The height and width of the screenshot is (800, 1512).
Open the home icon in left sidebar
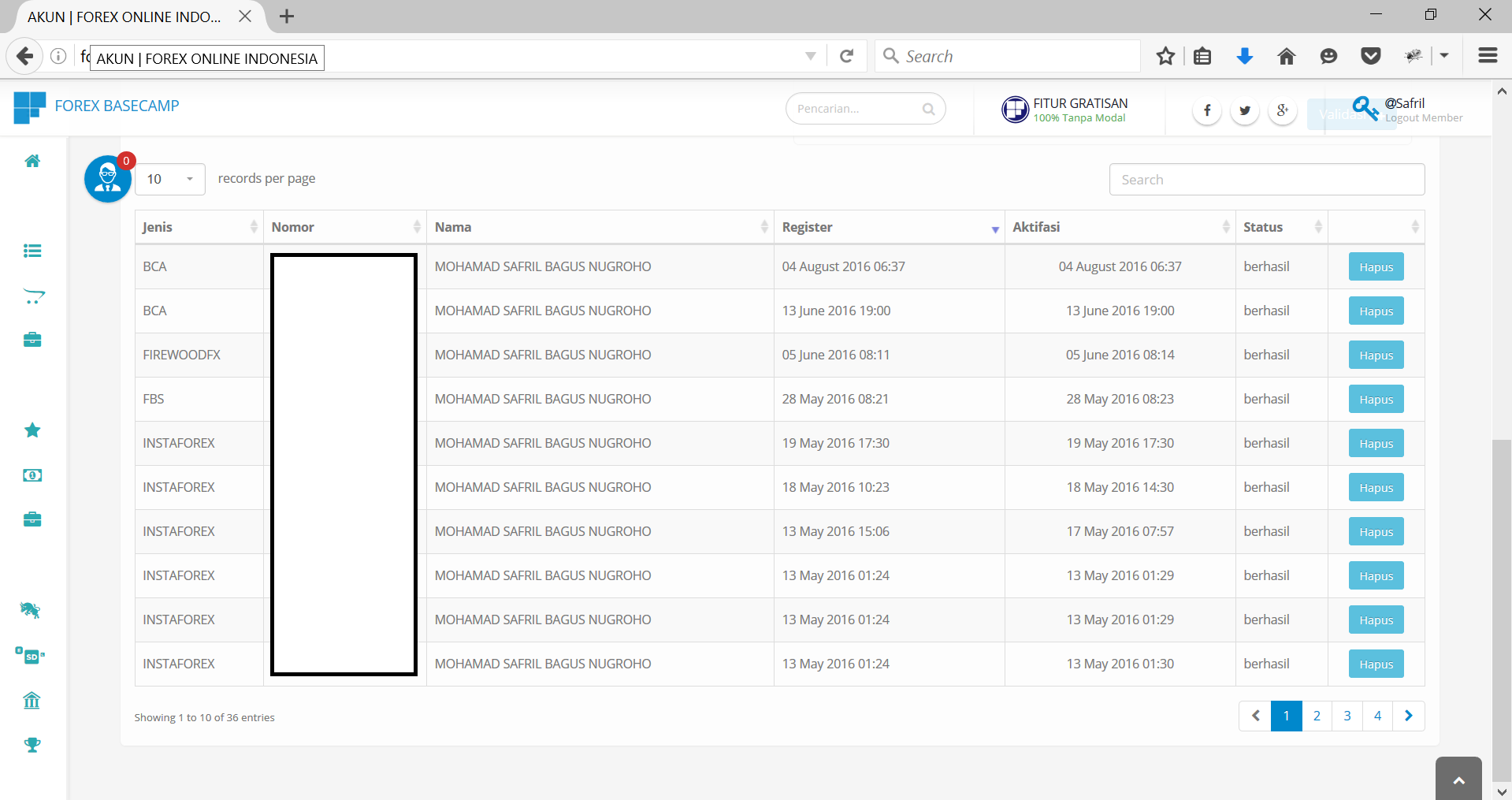click(32, 161)
